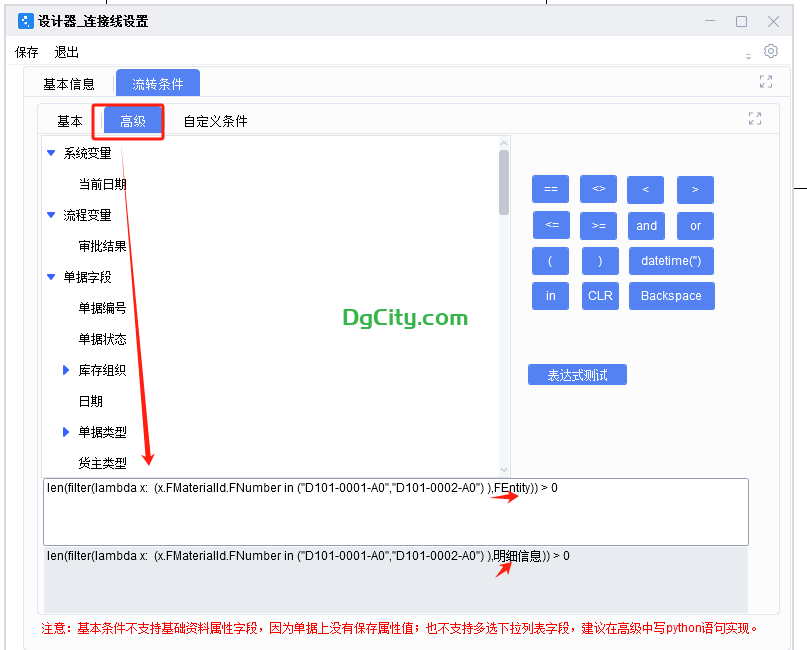Save settings via 保存
807x650 pixels.
[x=26, y=51]
